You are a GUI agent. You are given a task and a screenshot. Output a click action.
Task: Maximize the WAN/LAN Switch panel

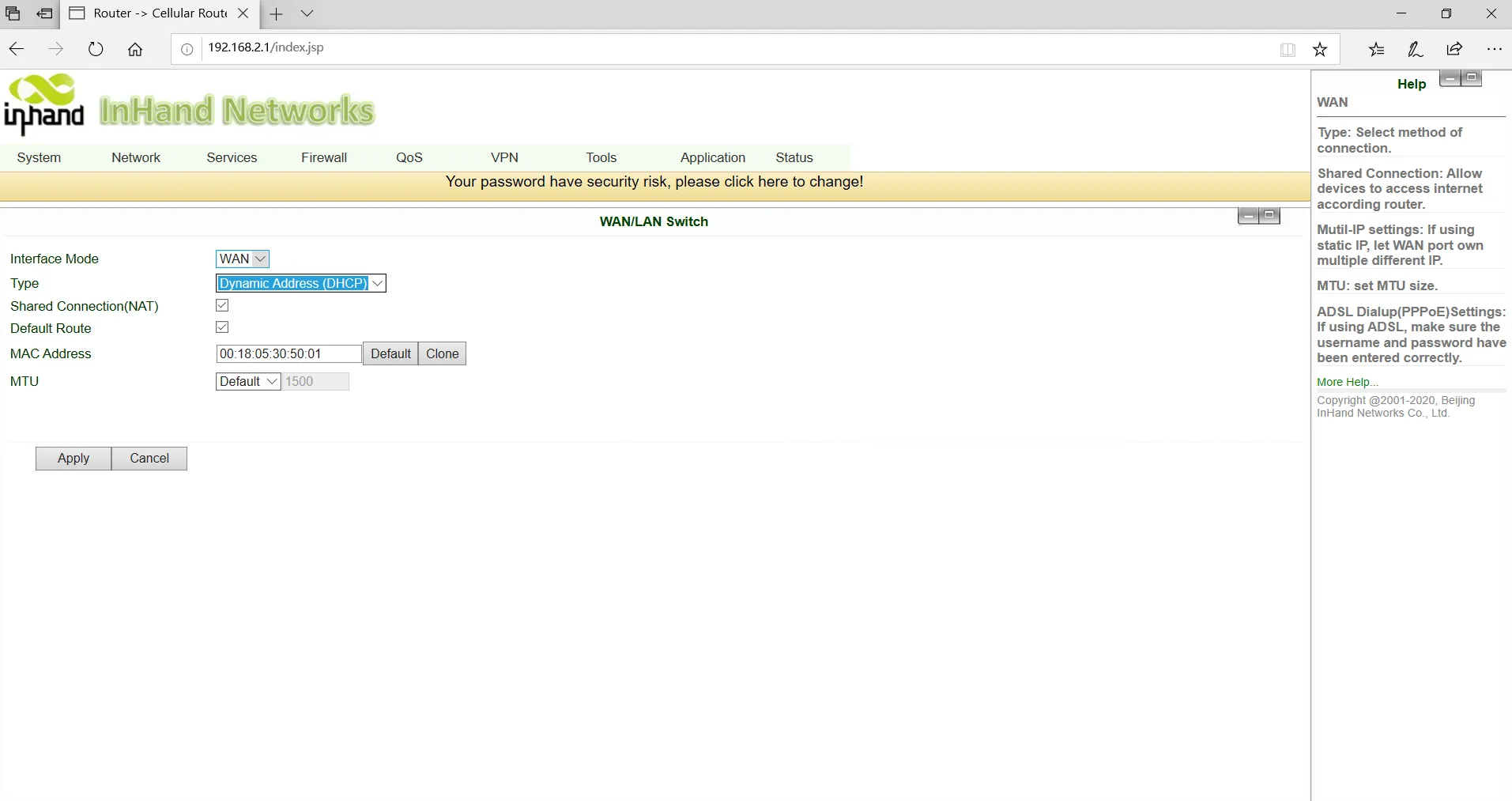click(1269, 216)
